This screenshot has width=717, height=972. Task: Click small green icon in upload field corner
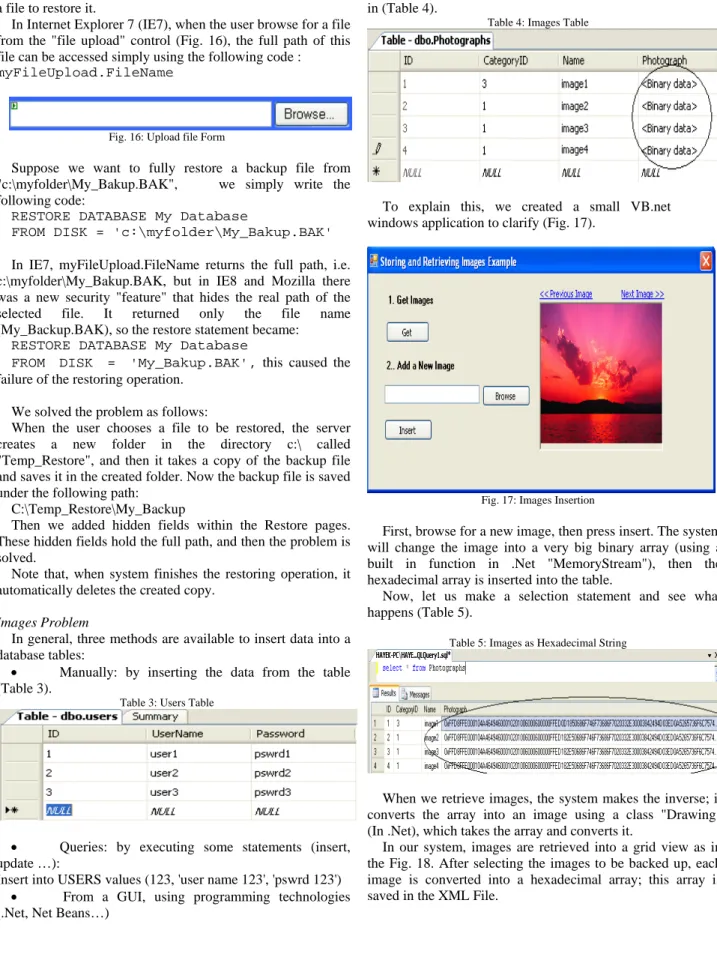click(14, 106)
